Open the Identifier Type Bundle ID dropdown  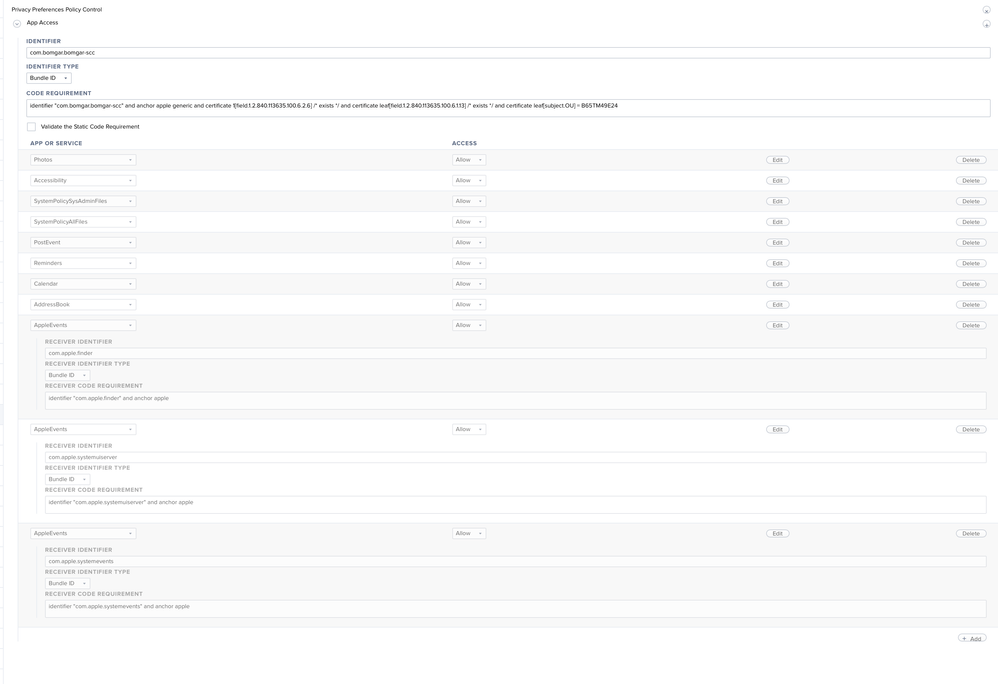pos(48,78)
